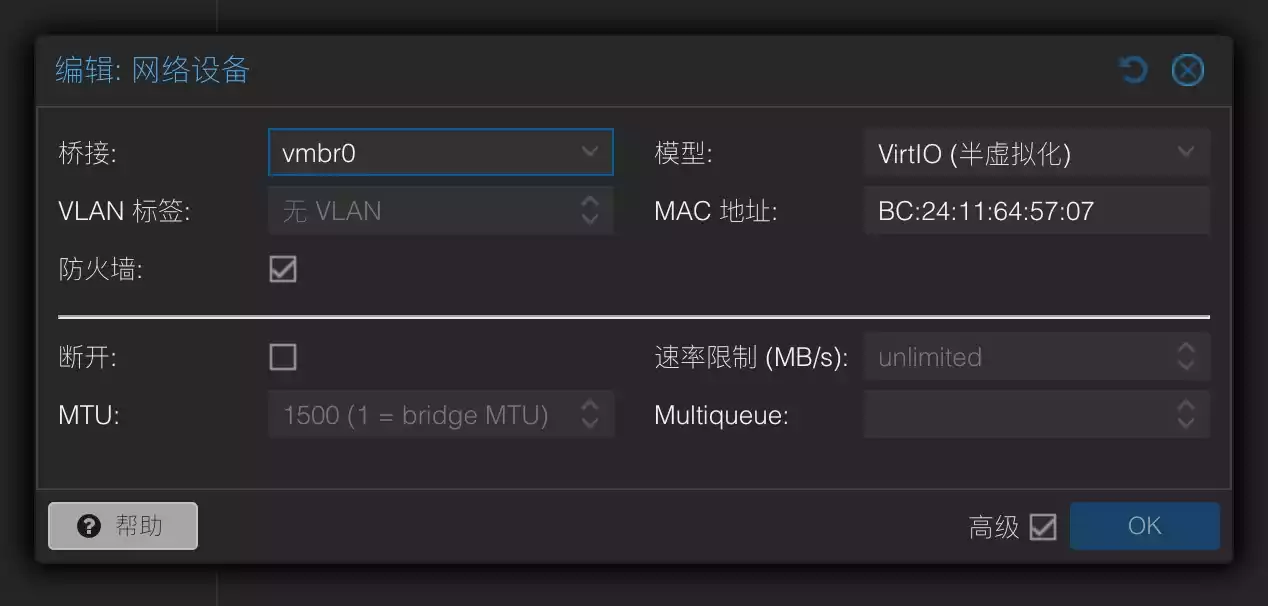Enable the 断开 disconnect checkbox
Image resolution: width=1268 pixels, height=606 pixels.
pos(283,357)
